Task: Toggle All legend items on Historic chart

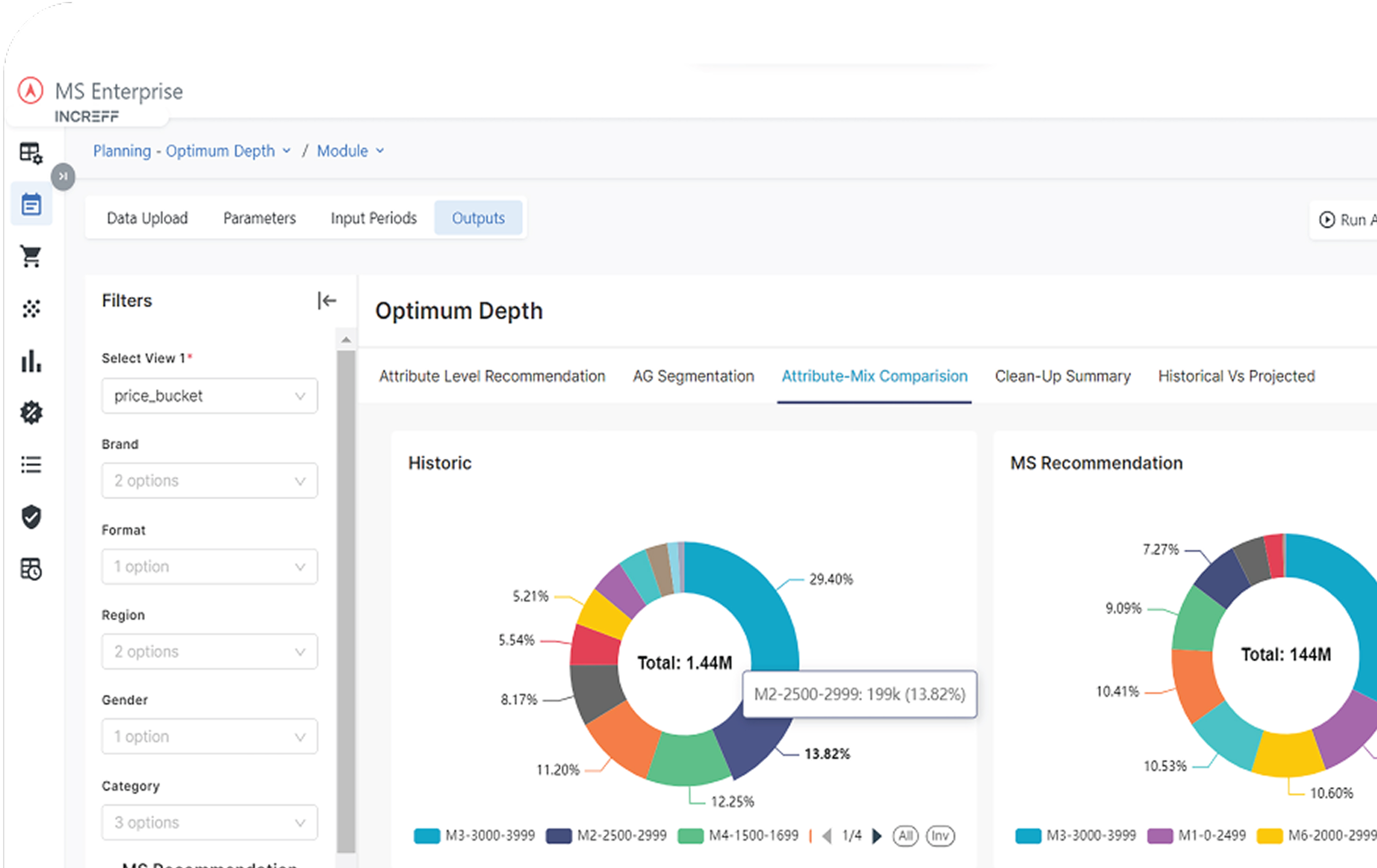Action: (904, 836)
